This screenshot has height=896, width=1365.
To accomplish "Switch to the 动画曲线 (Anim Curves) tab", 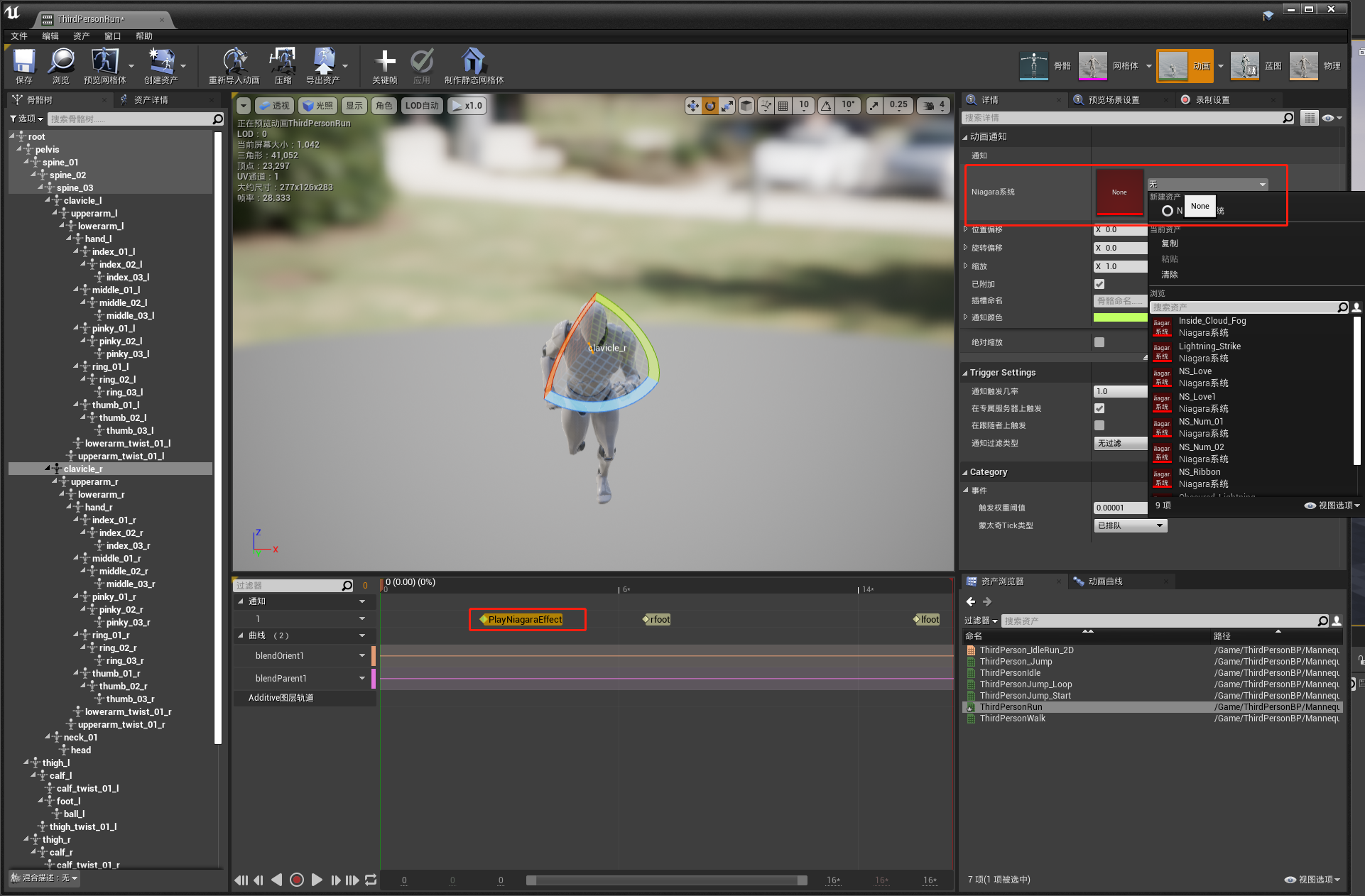I will click(1105, 581).
